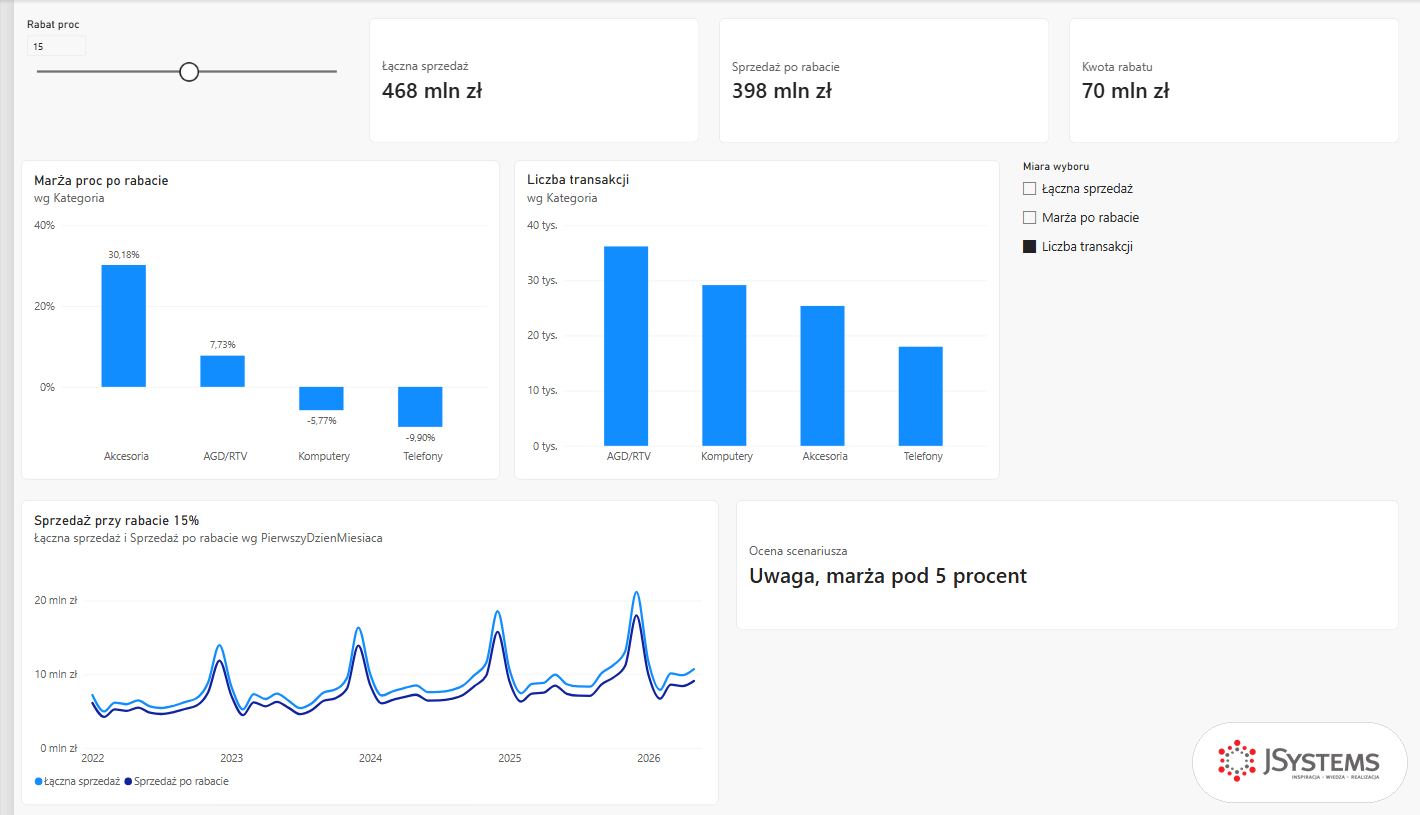
Task: Tick the Łączna sprzedaż checkbox
Action: click(x=1029, y=189)
